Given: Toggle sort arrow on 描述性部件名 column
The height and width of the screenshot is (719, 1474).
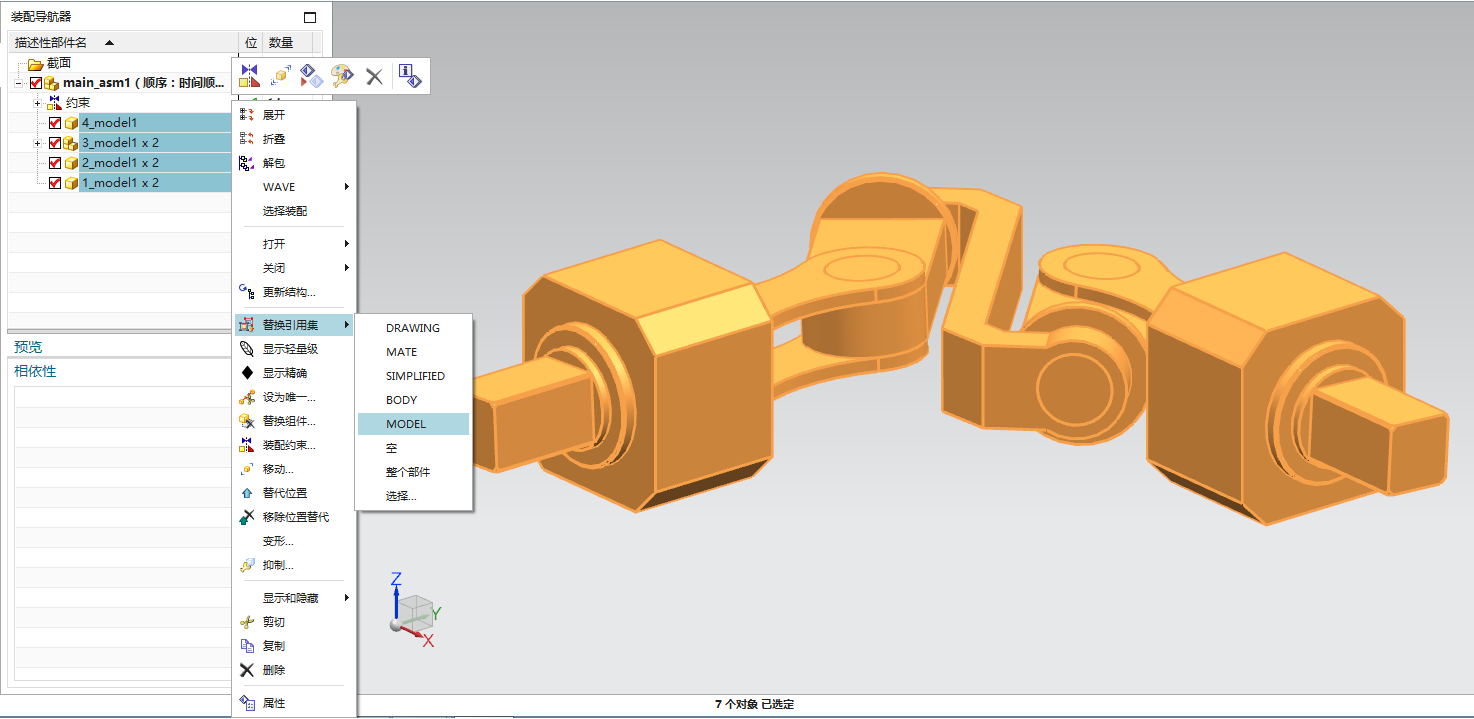Looking at the screenshot, I should click(109, 43).
